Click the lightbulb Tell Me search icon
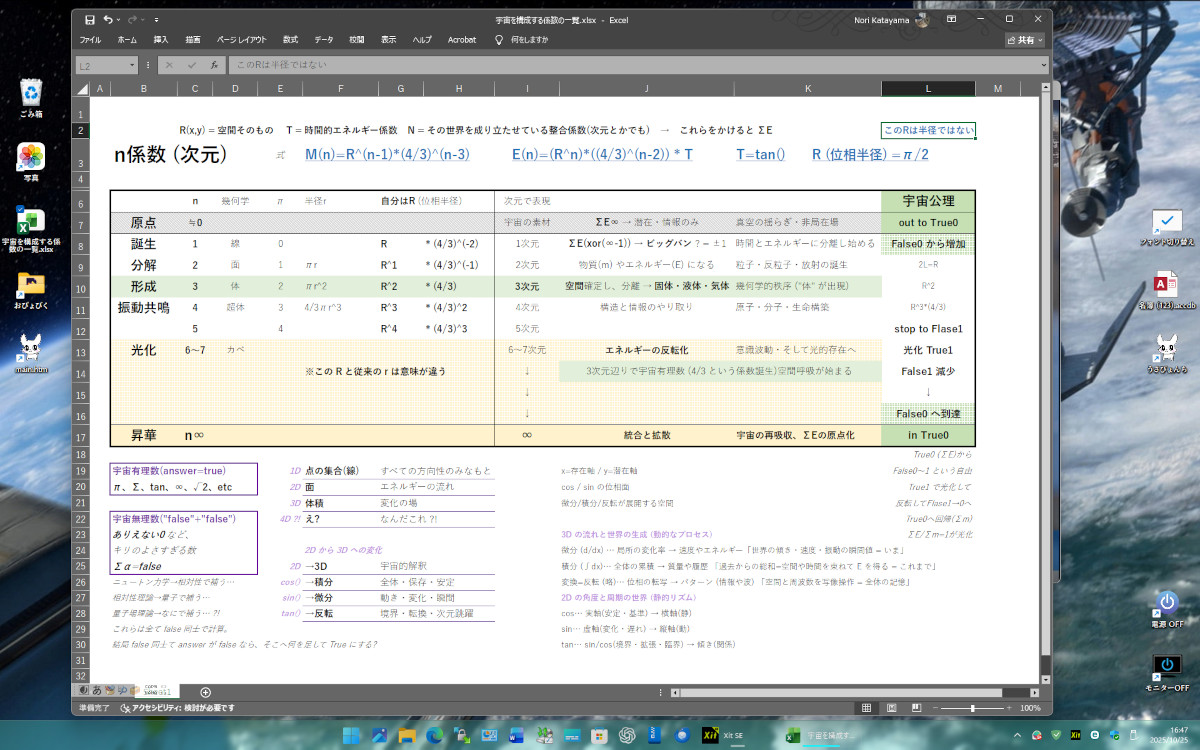Viewport: 1200px width, 750px height. point(499,40)
